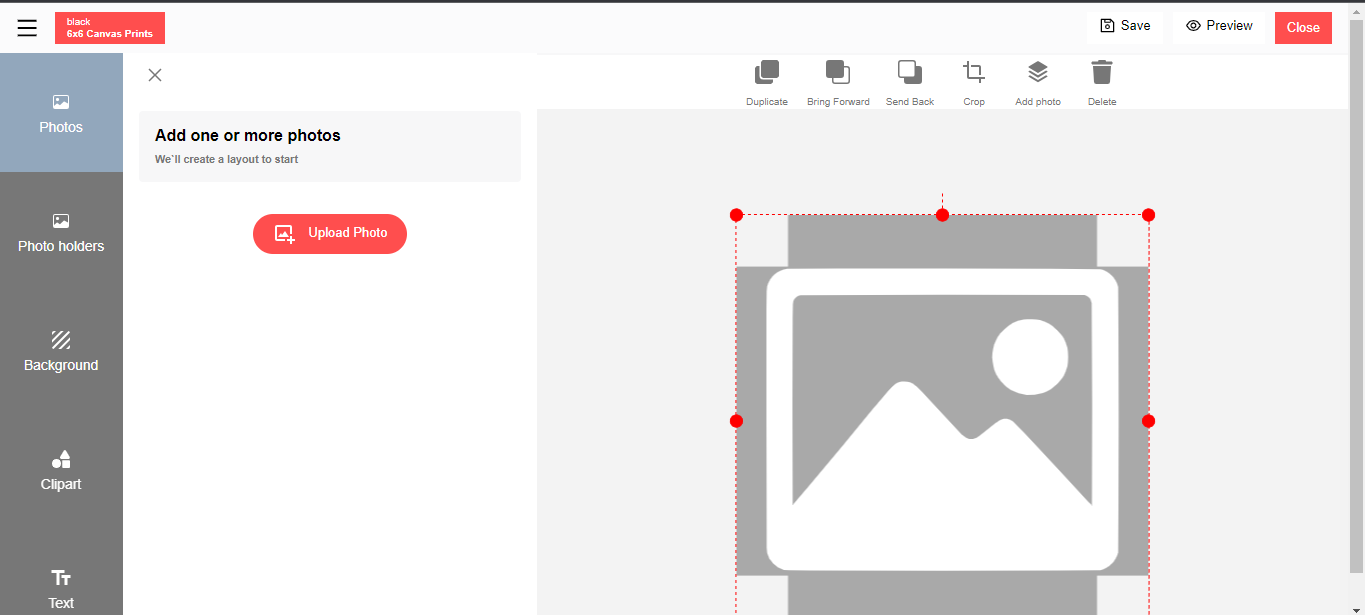Send the selected element back
The image size is (1365, 615).
(x=910, y=83)
